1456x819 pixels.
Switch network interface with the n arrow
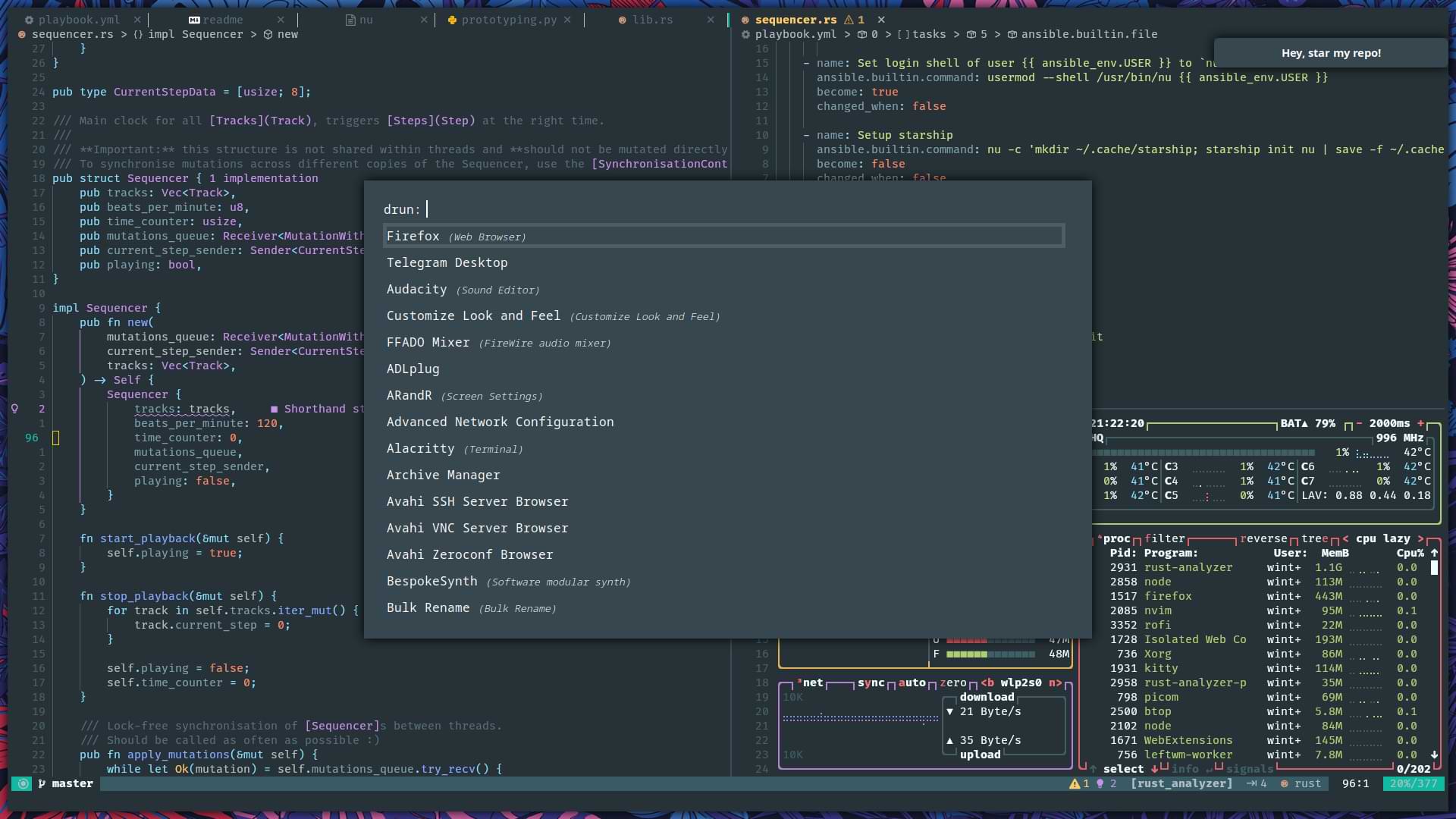(1055, 682)
